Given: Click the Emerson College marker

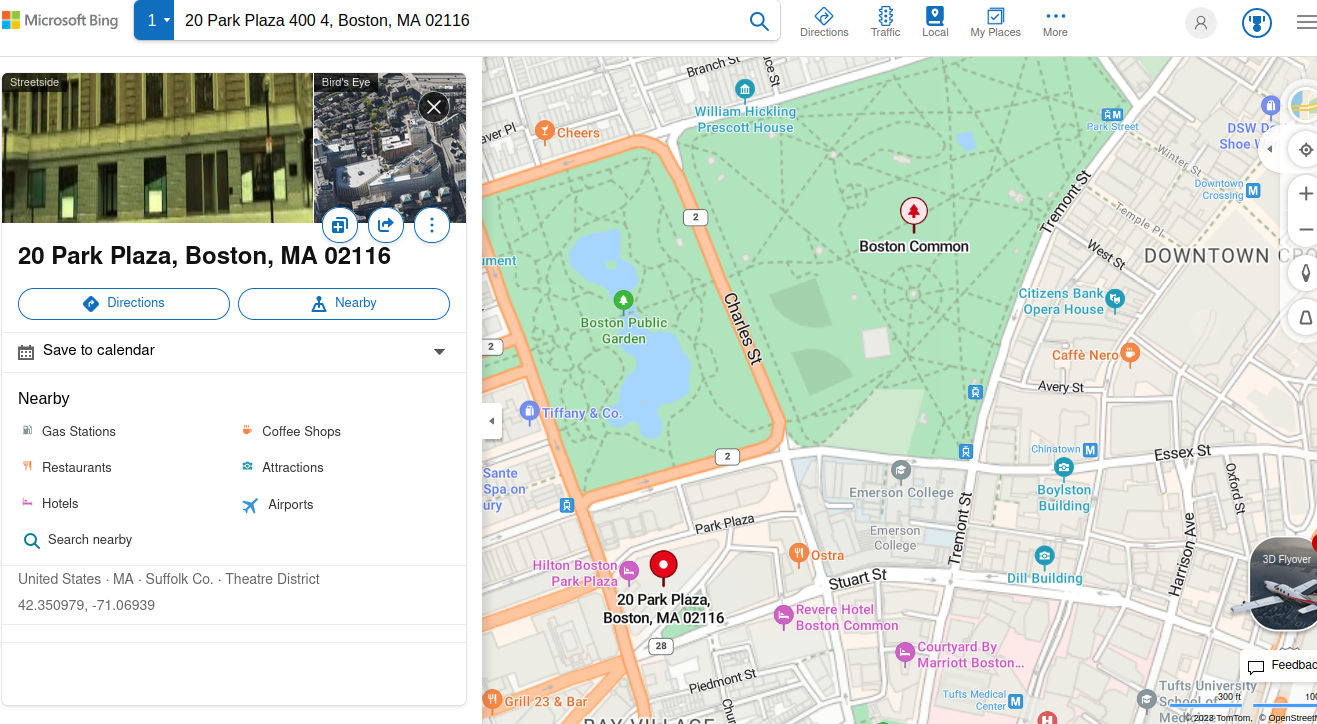Looking at the screenshot, I should pyautogui.click(x=901, y=470).
